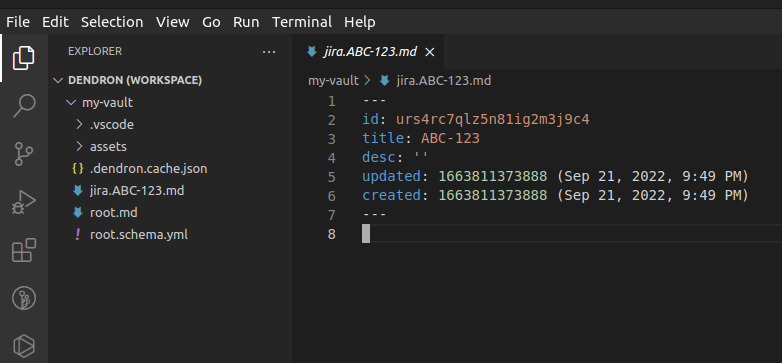Image resolution: width=782 pixels, height=363 pixels.
Task: Open the Selection menu
Action: coord(112,22)
